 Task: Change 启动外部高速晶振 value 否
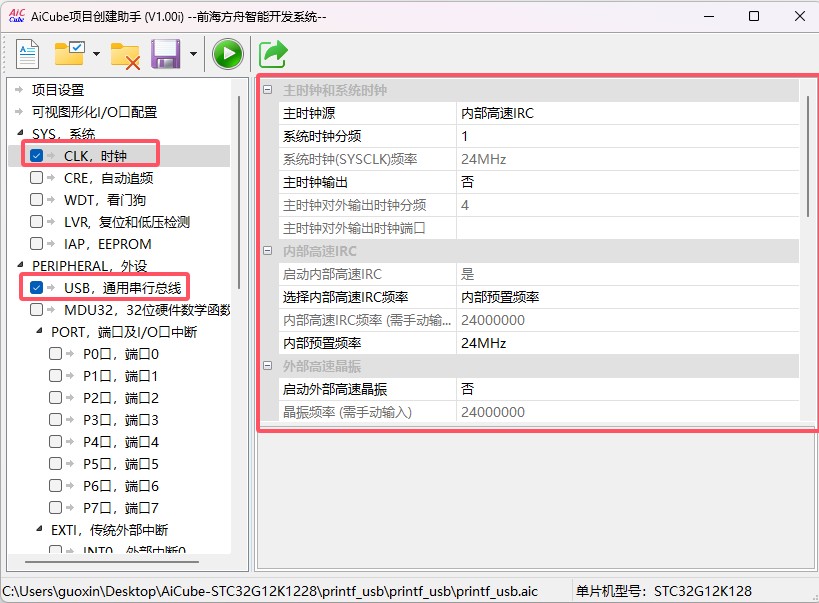pyautogui.click(x=628, y=389)
